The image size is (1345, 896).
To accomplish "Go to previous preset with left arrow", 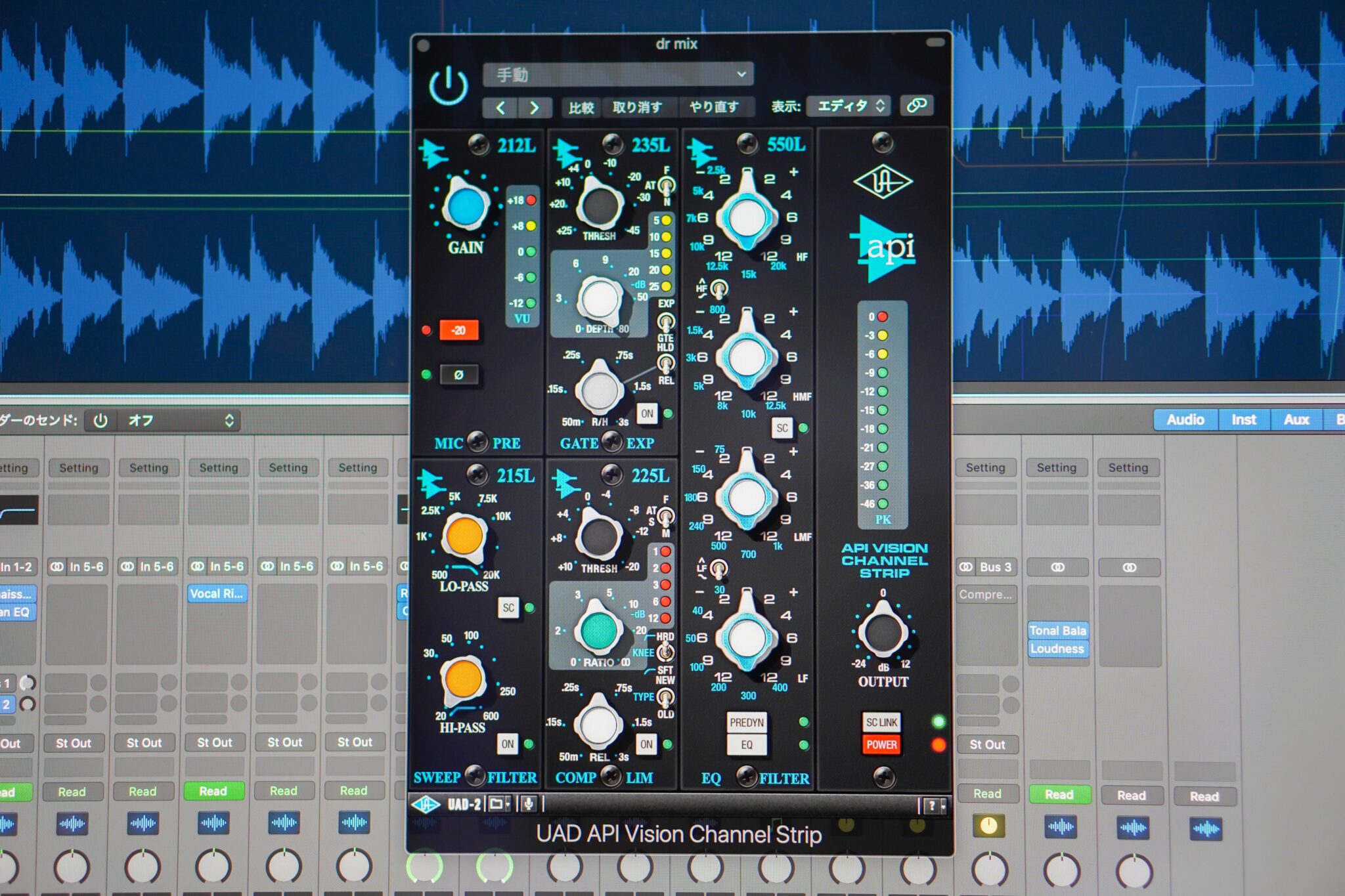I will (x=500, y=108).
